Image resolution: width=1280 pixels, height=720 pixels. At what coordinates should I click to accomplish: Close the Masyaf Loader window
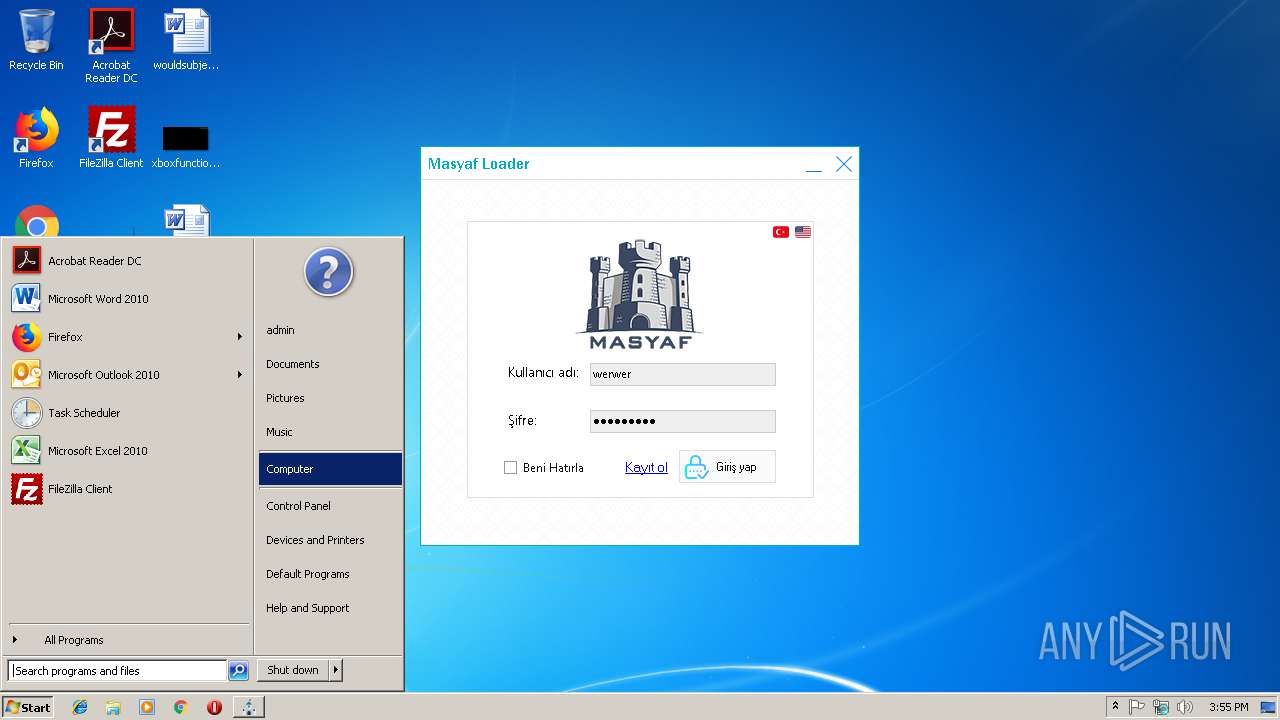pos(844,164)
